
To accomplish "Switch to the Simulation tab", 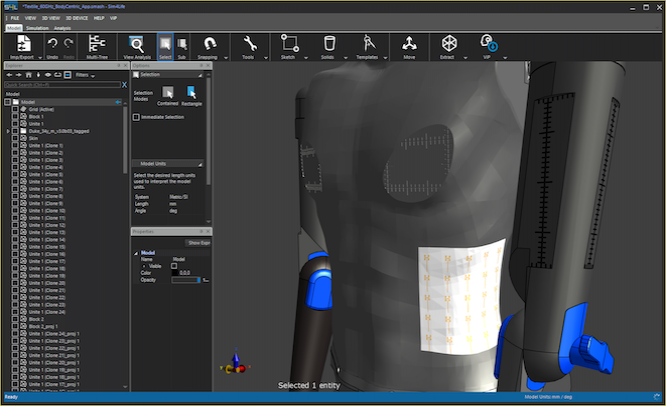I will (x=37, y=28).
